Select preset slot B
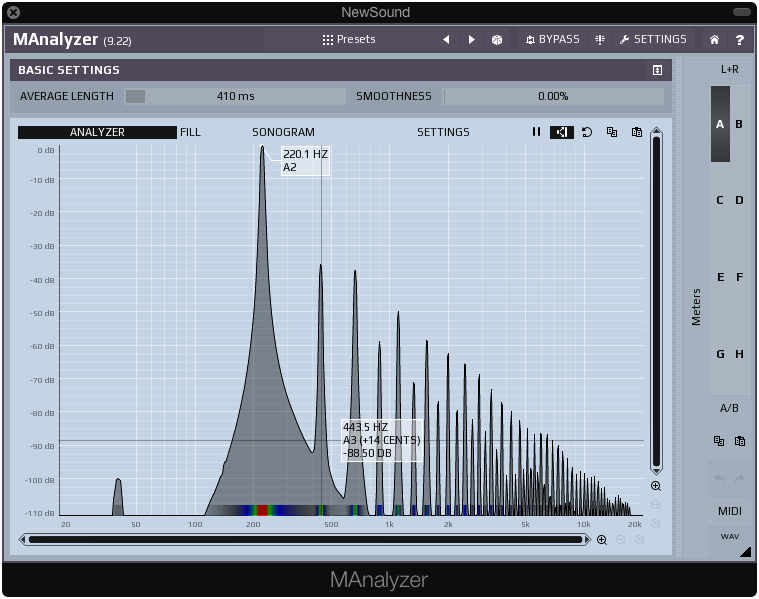759x599 pixels. tap(739, 124)
